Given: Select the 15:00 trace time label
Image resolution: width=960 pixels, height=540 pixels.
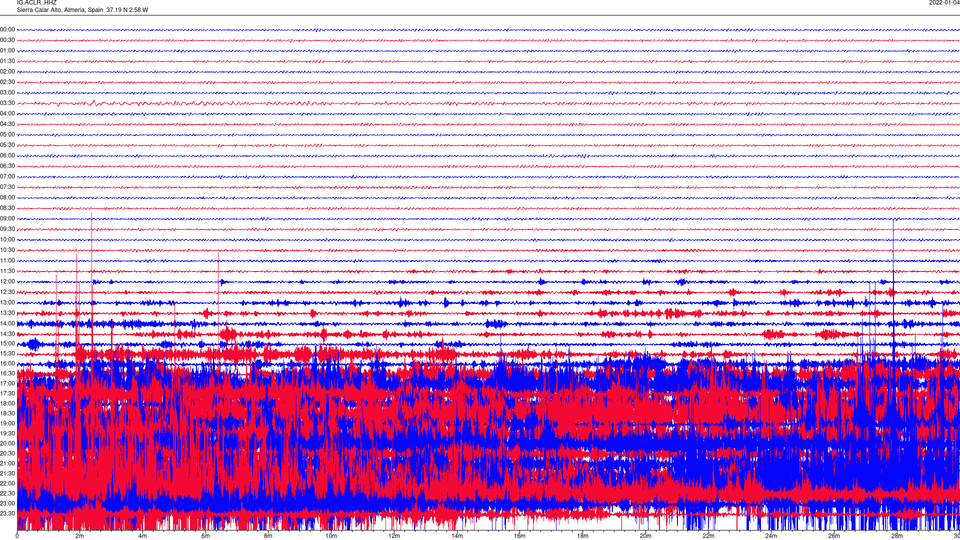Looking at the screenshot, I should [x=7, y=343].
